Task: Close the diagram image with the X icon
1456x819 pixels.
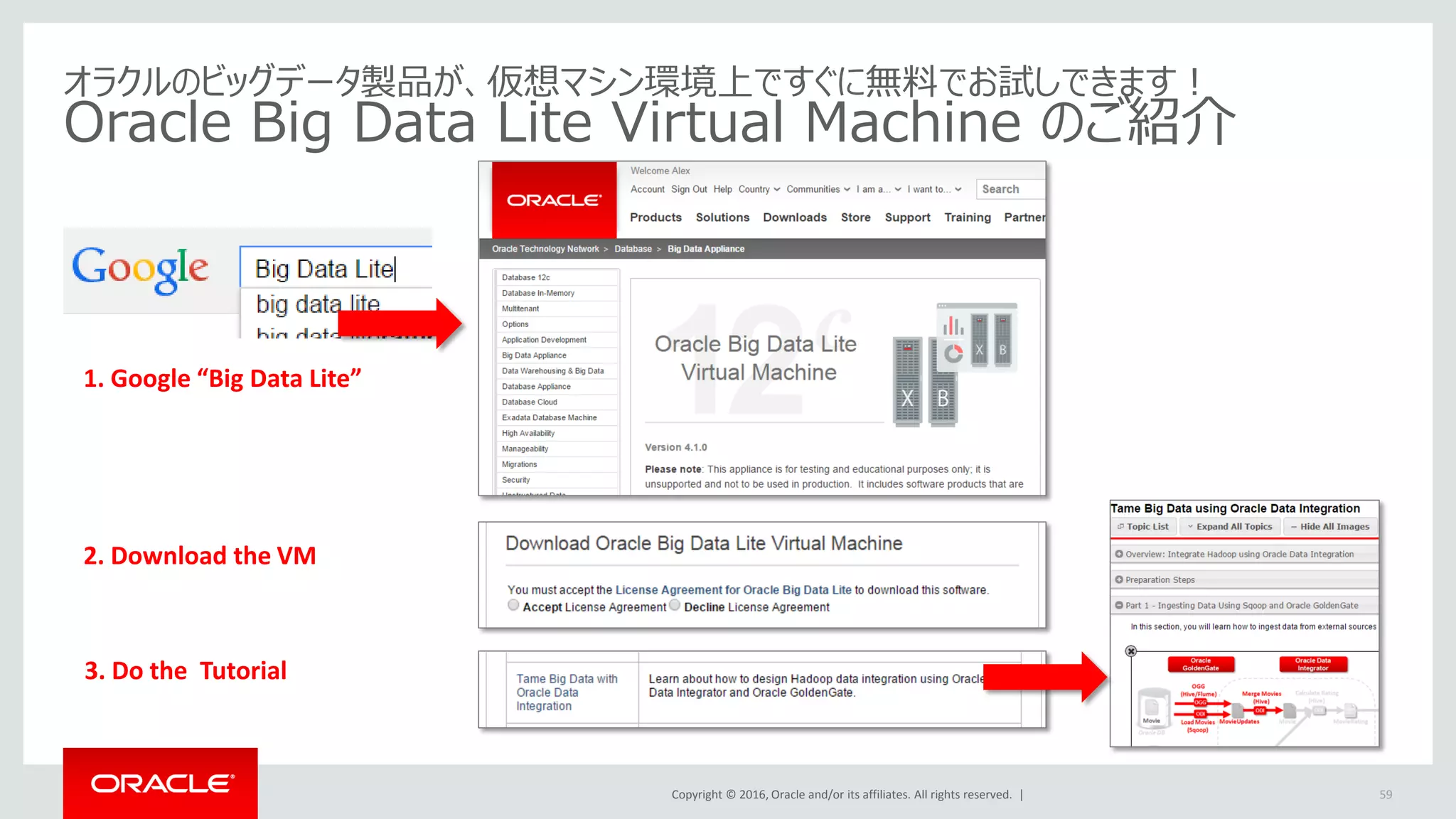Action: [x=1131, y=651]
